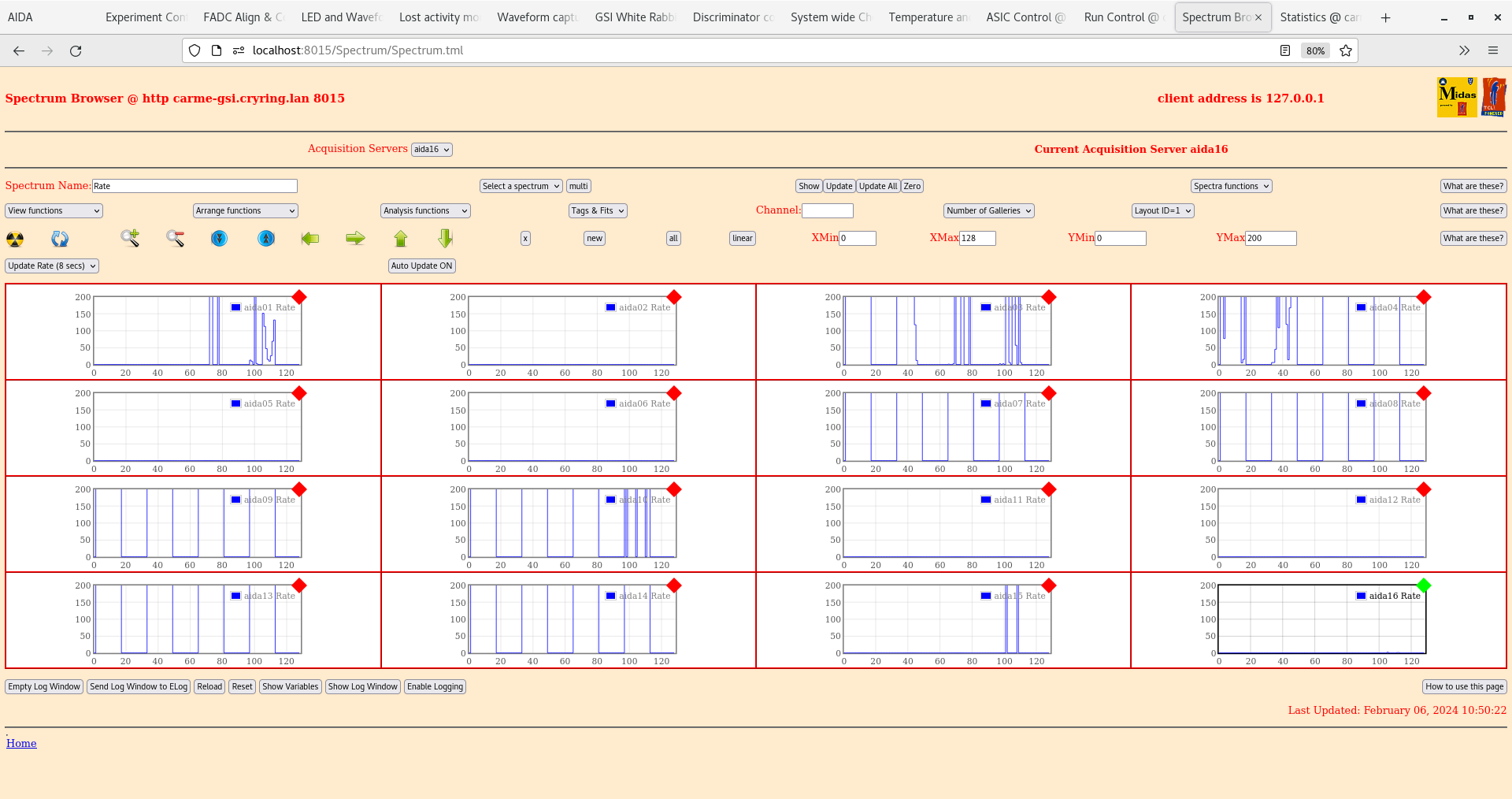Click the Empty Log Window button
This screenshot has width=1512, height=799.
(x=44, y=686)
